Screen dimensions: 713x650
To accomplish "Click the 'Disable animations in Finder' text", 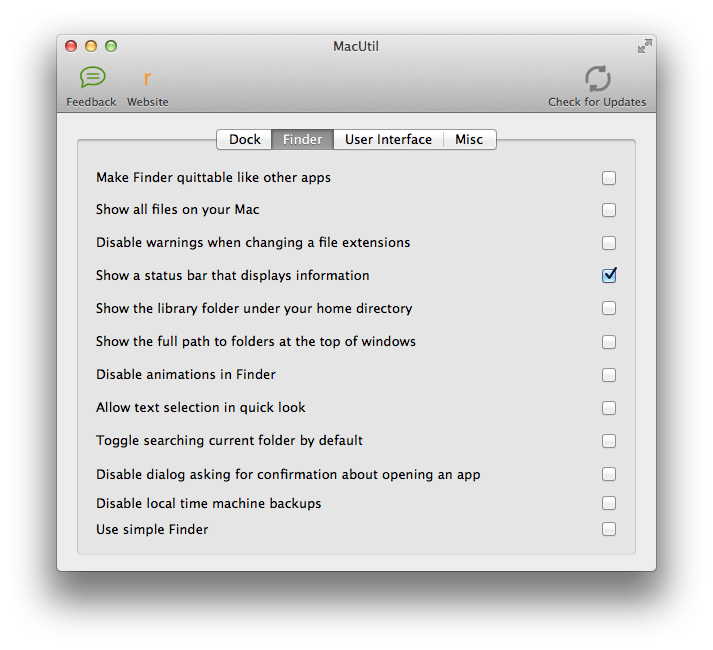I will click(x=186, y=374).
